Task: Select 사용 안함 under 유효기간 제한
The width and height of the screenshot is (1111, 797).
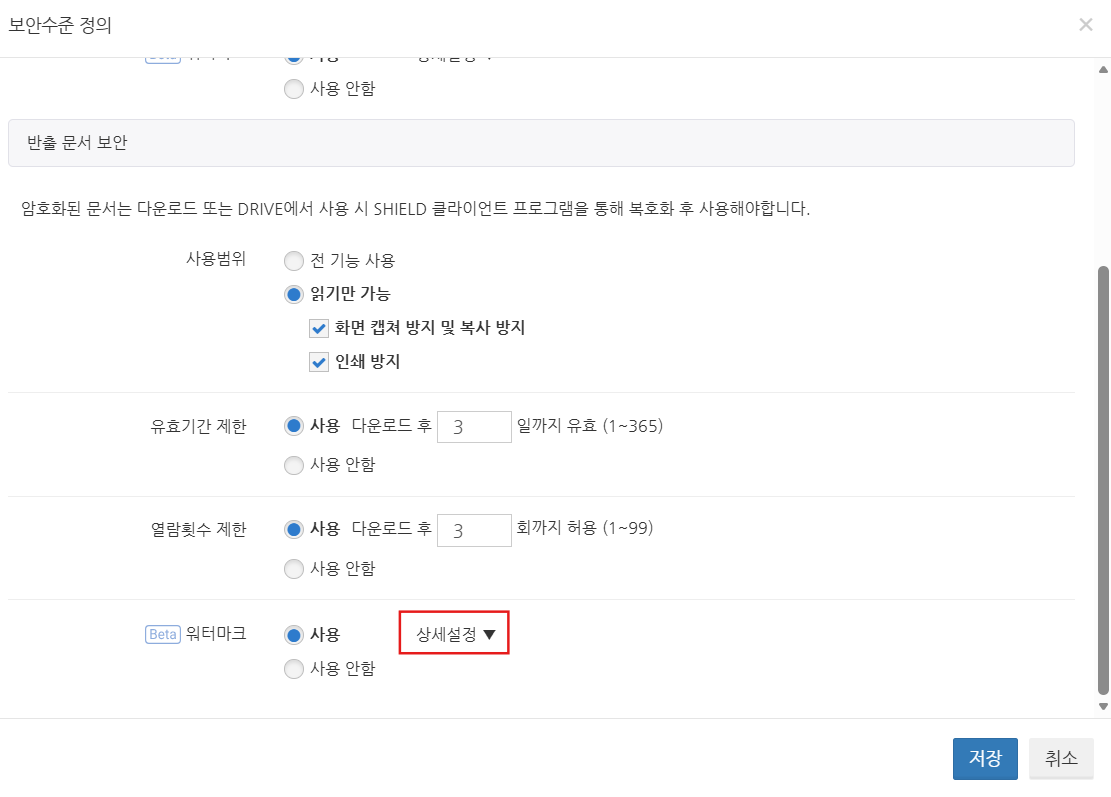Action: (x=294, y=465)
